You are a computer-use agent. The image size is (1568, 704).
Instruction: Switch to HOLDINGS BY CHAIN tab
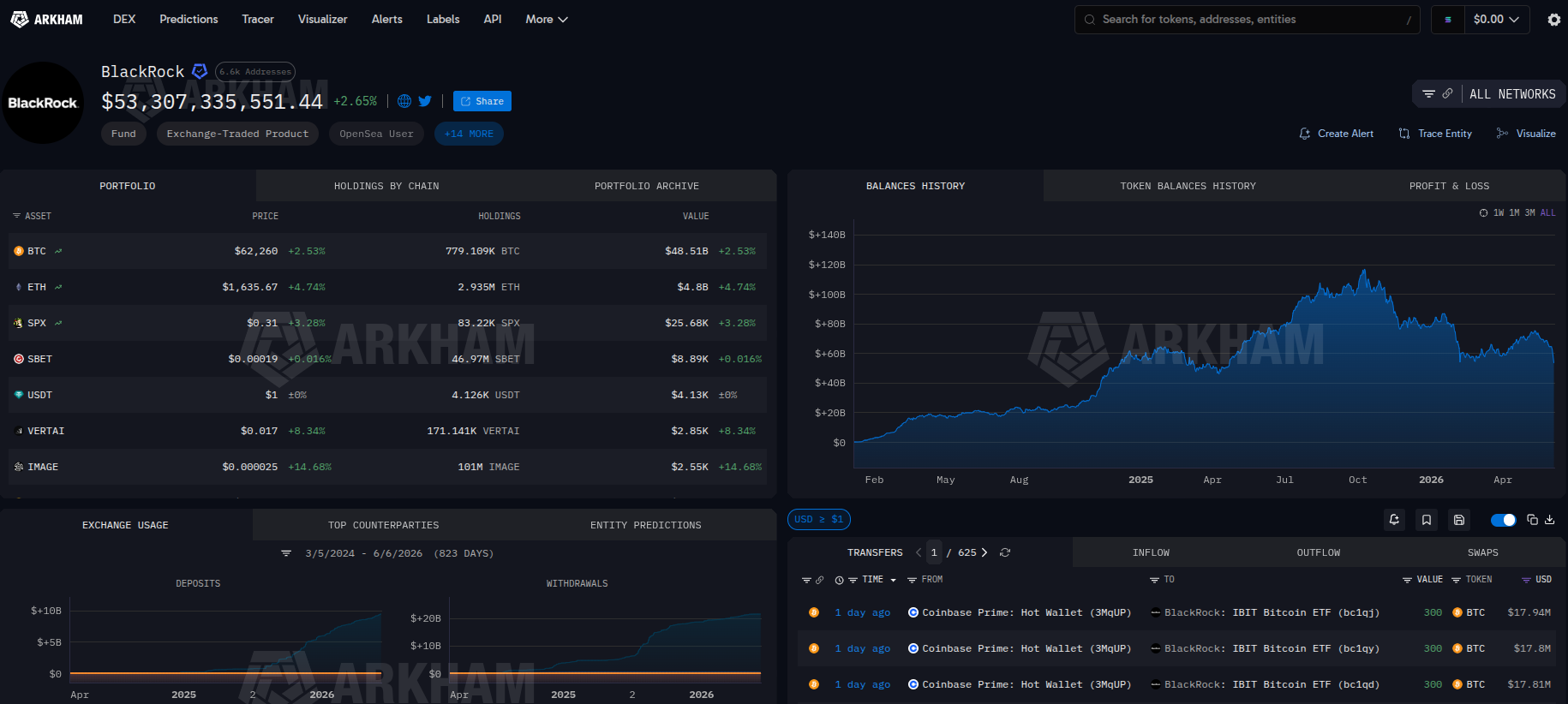(386, 186)
